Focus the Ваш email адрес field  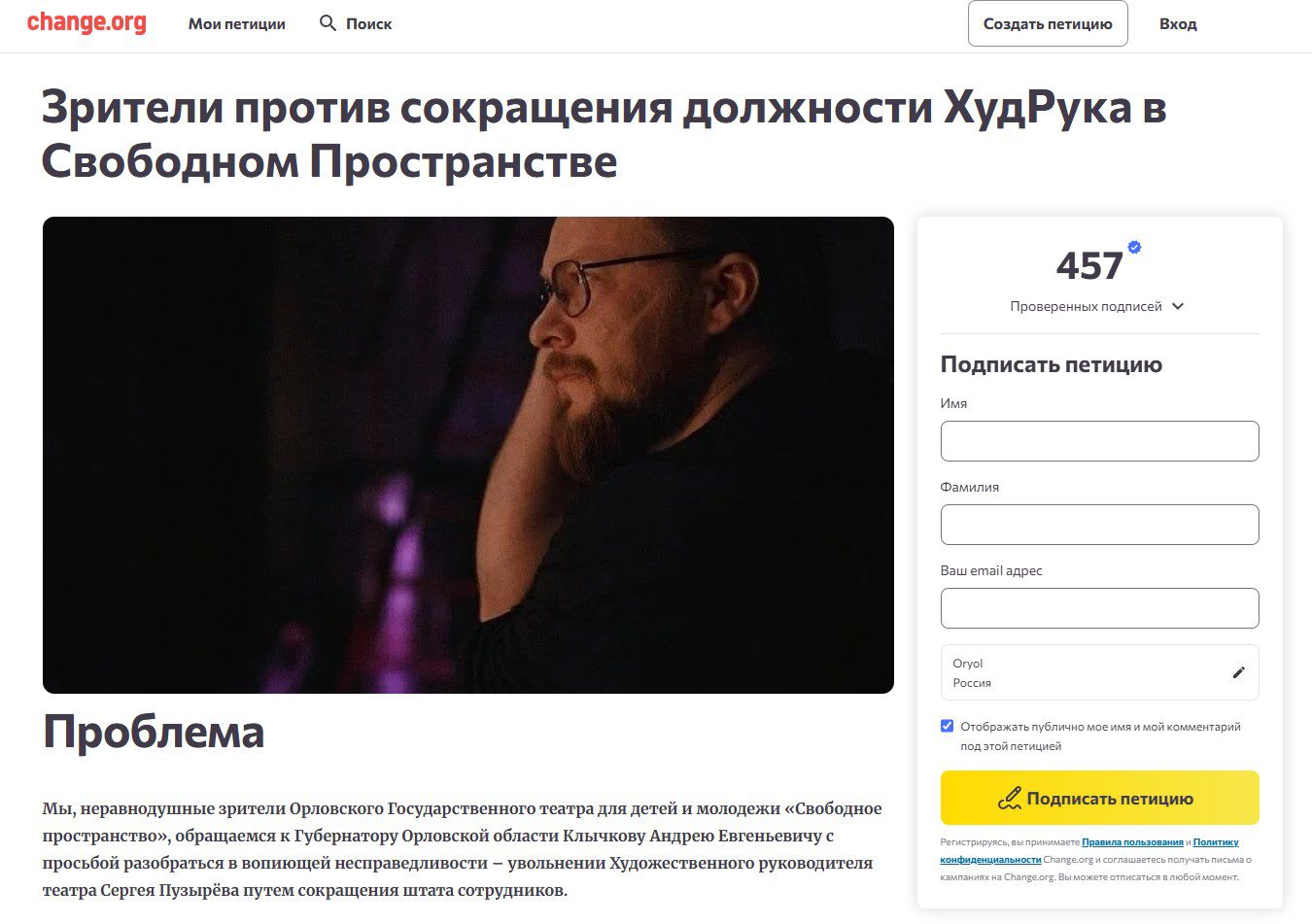point(1100,608)
